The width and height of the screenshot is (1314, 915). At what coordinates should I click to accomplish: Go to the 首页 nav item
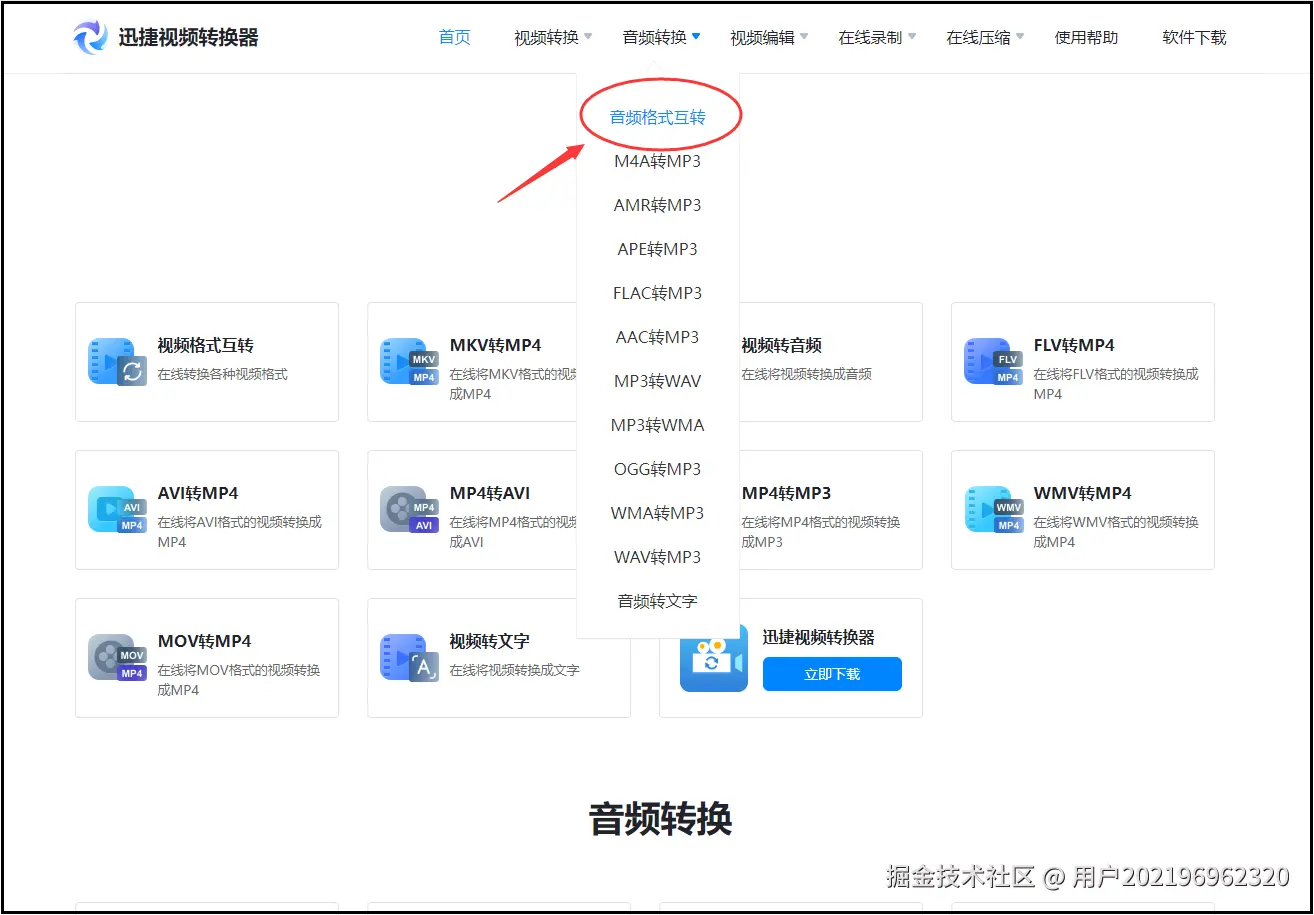pos(455,37)
